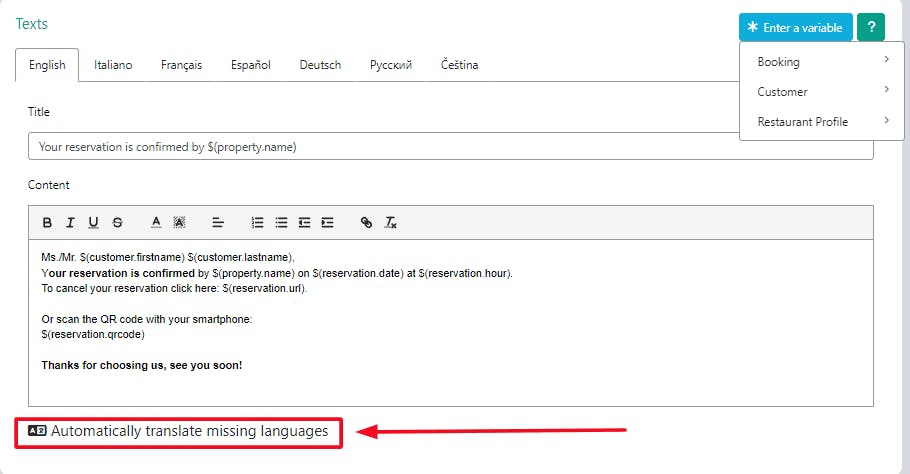Click the $(reservation.qrcode) line in content
Viewport: 910px width, 474px height.
[x=93, y=334]
